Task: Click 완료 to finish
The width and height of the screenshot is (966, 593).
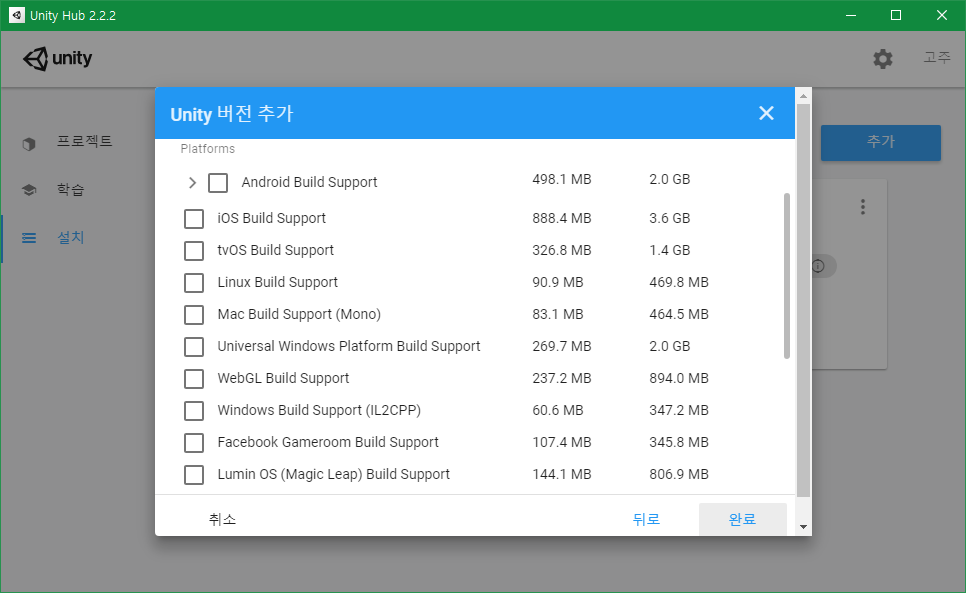Action: pyautogui.click(x=742, y=519)
